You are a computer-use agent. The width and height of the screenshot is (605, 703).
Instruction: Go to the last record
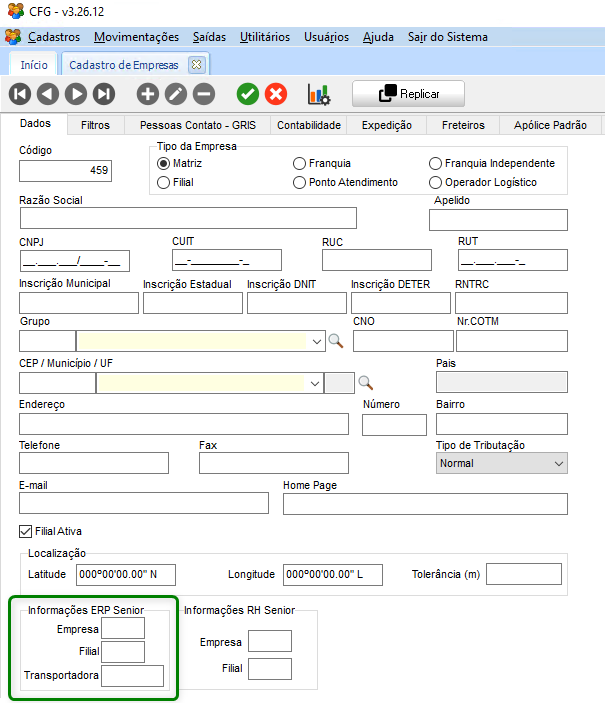point(104,94)
